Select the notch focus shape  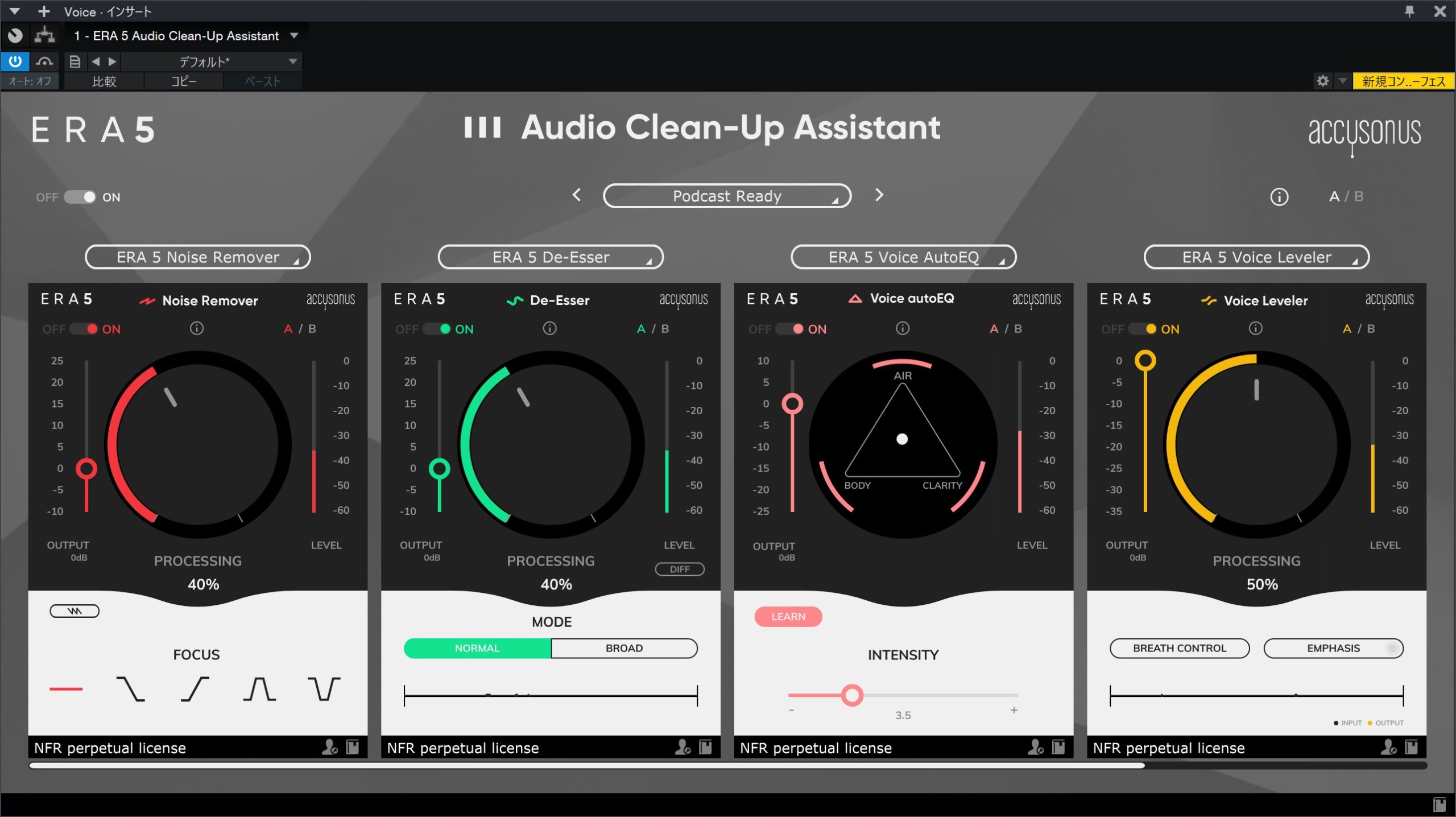point(324,689)
